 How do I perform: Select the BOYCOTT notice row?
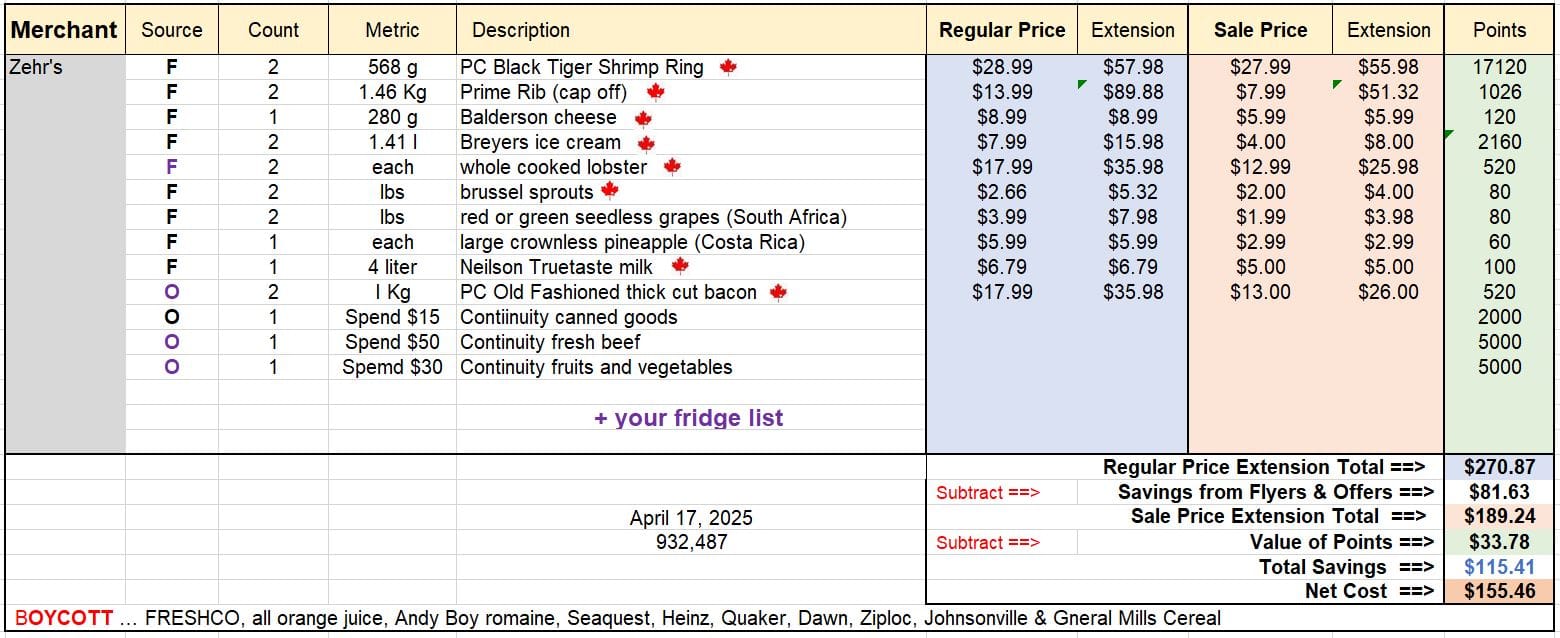click(x=780, y=618)
